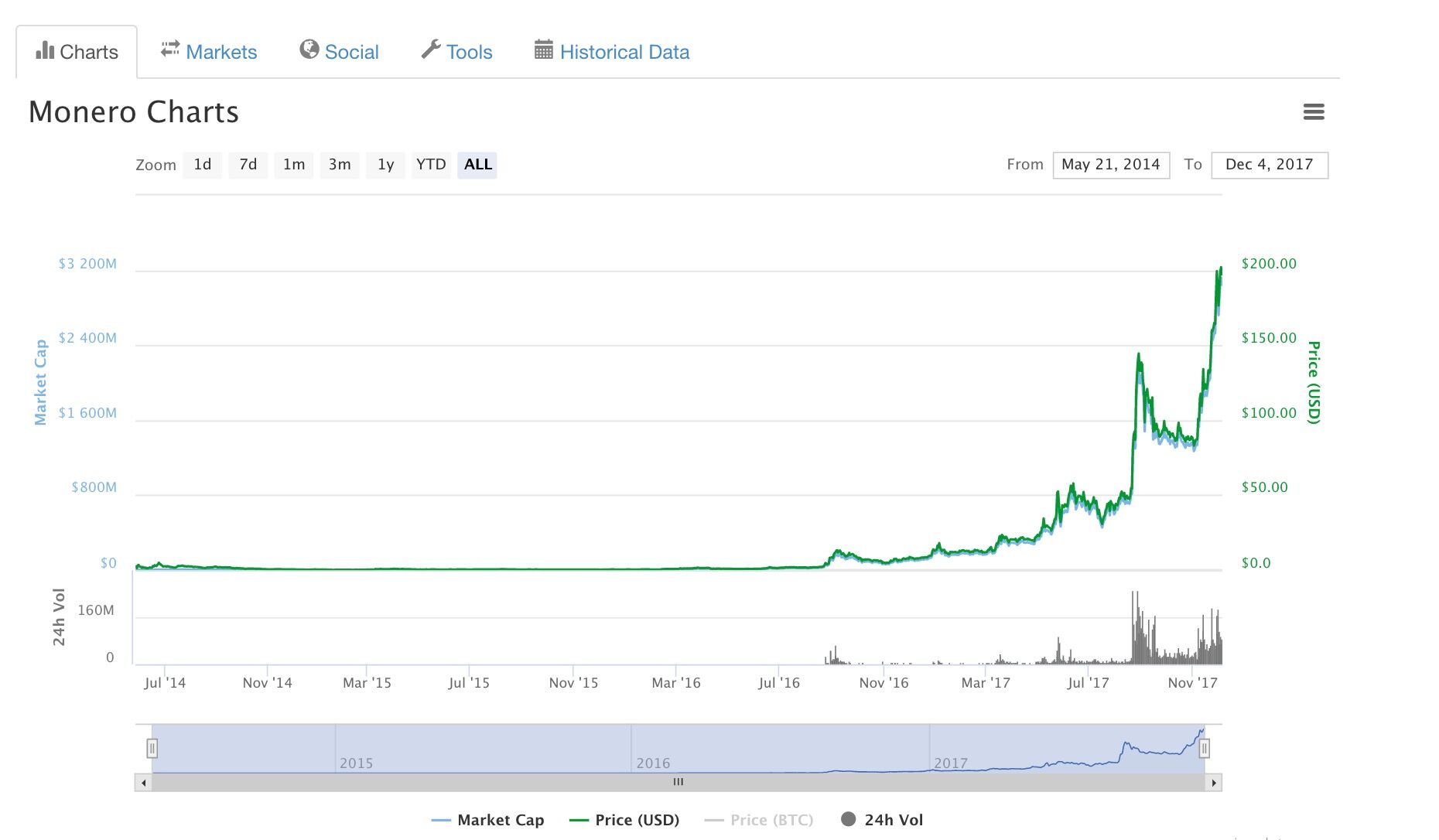Viewport: 1439px width, 840px height.
Task: Click the $2 400M axis label
Action: coord(87,338)
